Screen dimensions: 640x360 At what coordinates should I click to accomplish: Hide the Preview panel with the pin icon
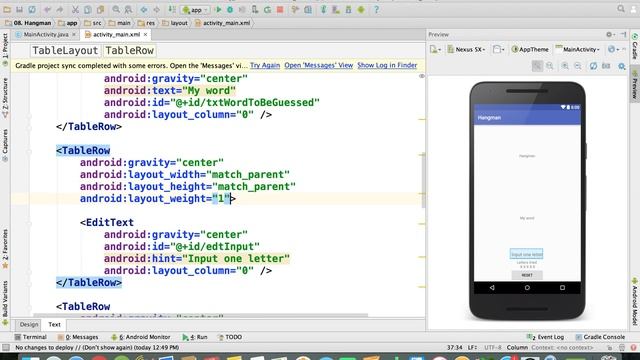click(623, 35)
